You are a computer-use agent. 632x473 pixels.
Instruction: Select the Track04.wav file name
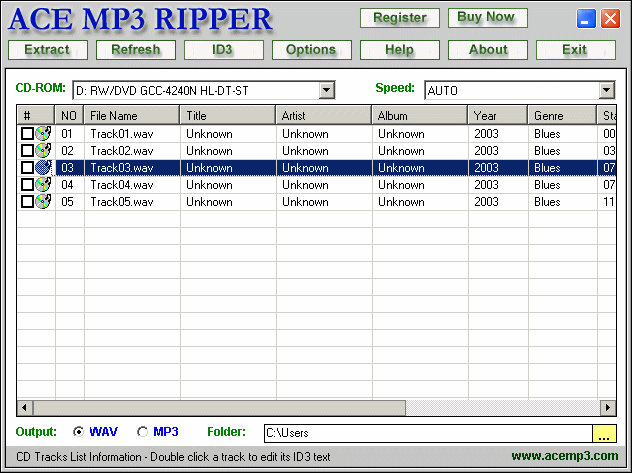122,185
